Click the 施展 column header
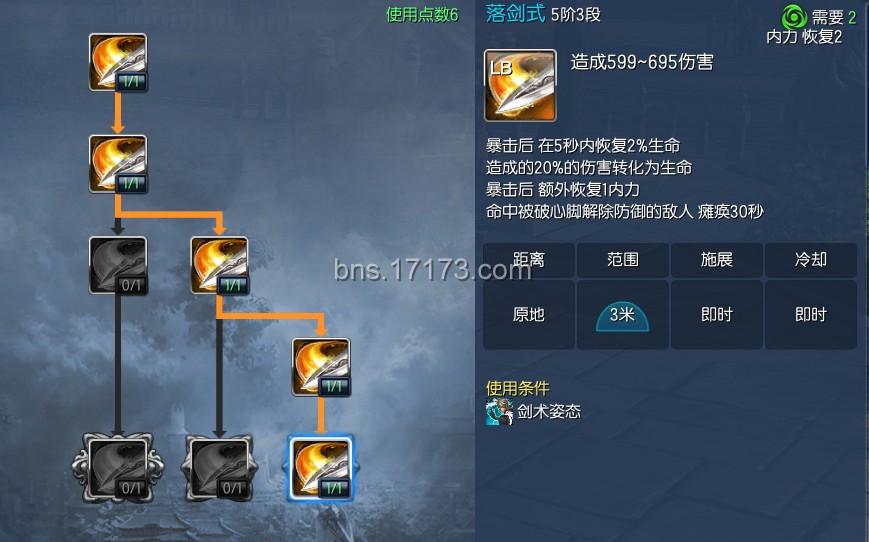 pos(717,259)
